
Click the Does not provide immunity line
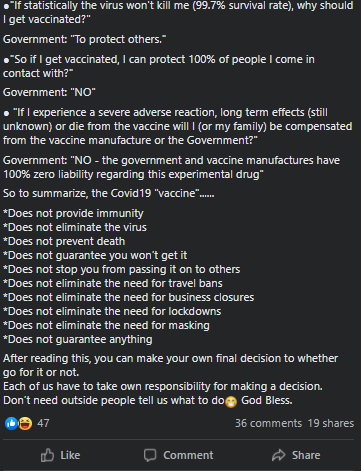(73, 213)
